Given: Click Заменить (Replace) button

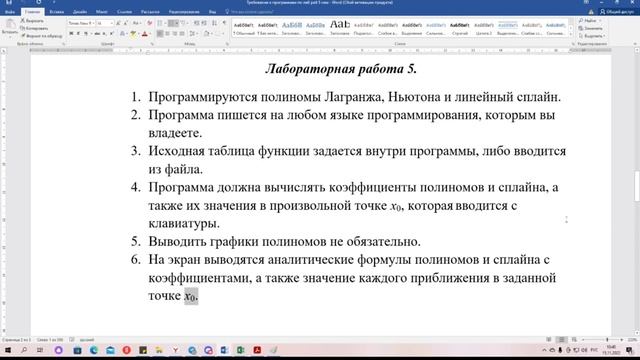Looking at the screenshot, I should 590,28.
